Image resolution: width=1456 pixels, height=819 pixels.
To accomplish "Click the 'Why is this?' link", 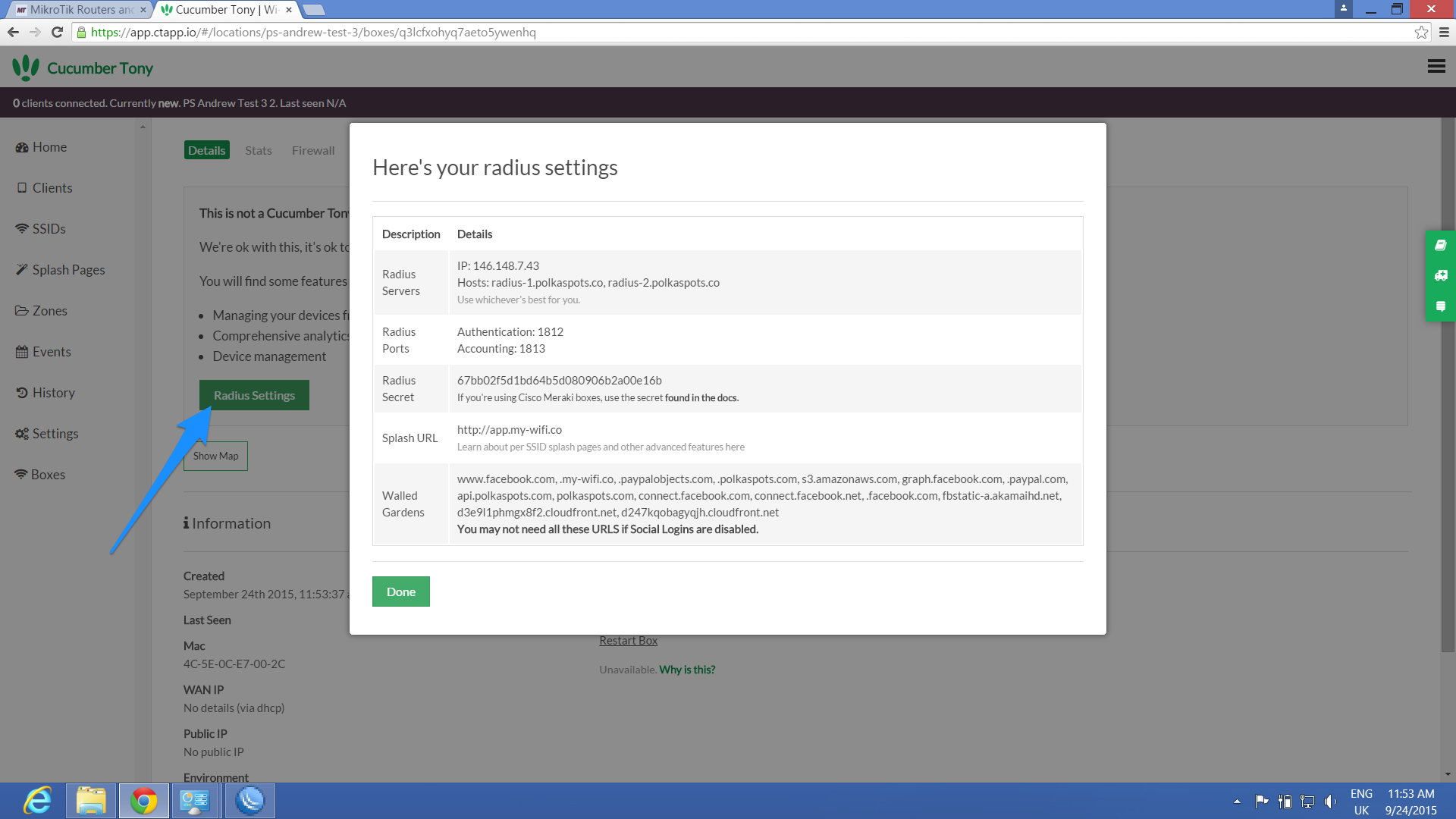I will click(x=687, y=670).
